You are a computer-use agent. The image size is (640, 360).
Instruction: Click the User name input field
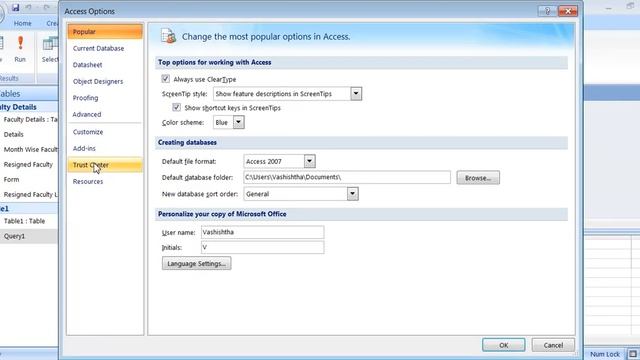click(x=262, y=232)
